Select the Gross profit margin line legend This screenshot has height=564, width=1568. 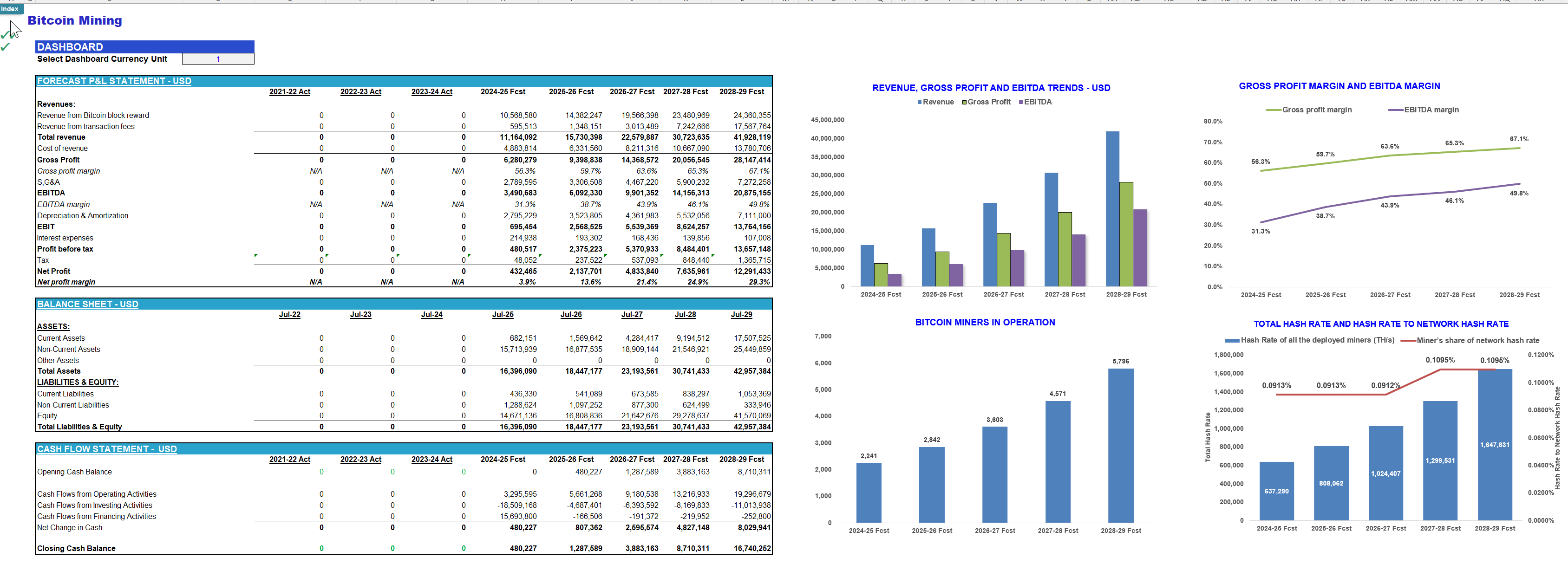click(1309, 110)
